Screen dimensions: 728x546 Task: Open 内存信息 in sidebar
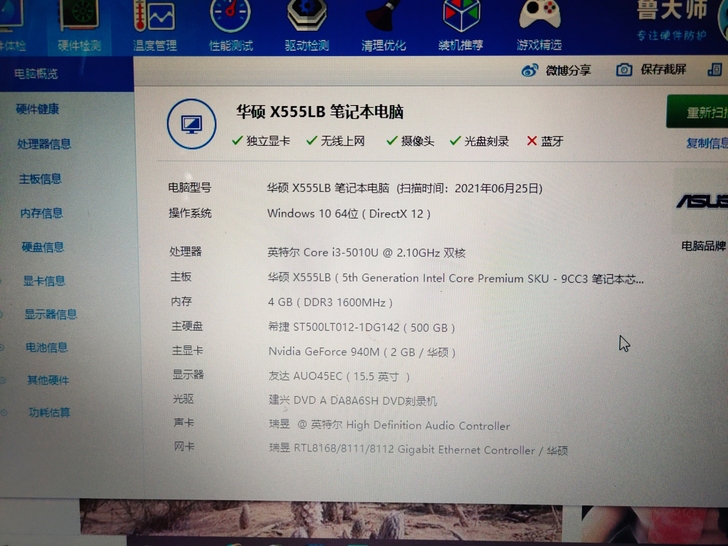tap(42, 213)
